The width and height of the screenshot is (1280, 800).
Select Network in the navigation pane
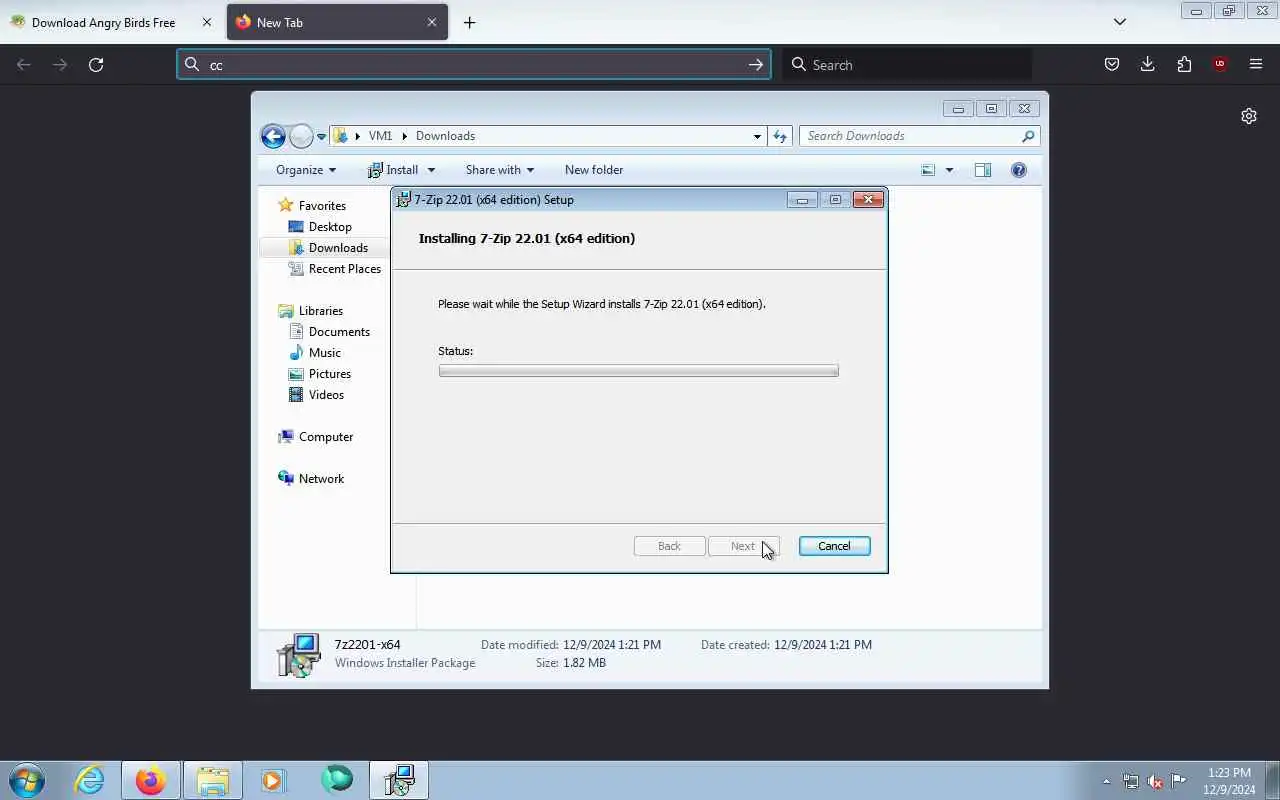coord(321,479)
